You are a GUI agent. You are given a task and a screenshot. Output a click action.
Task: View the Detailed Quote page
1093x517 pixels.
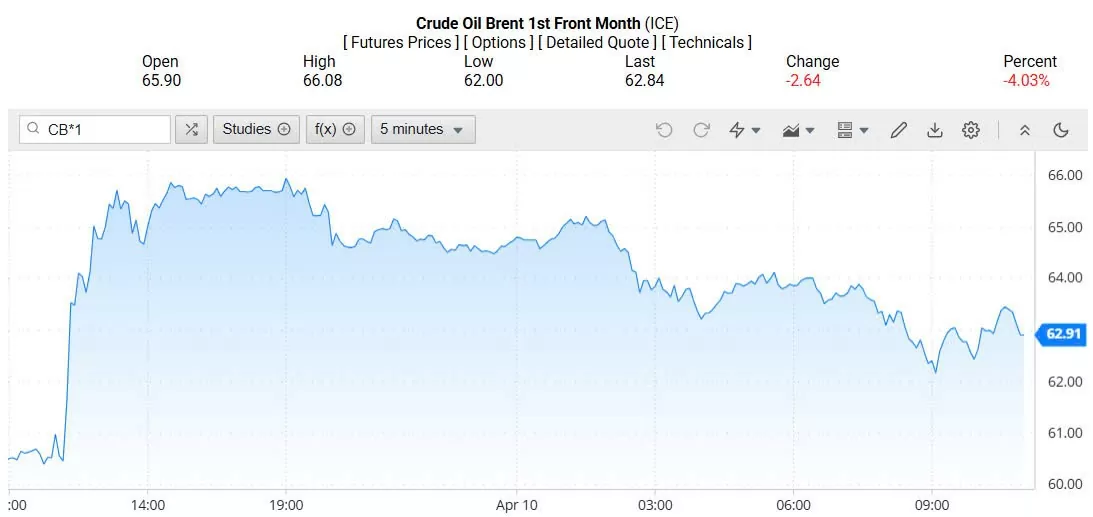(x=597, y=42)
